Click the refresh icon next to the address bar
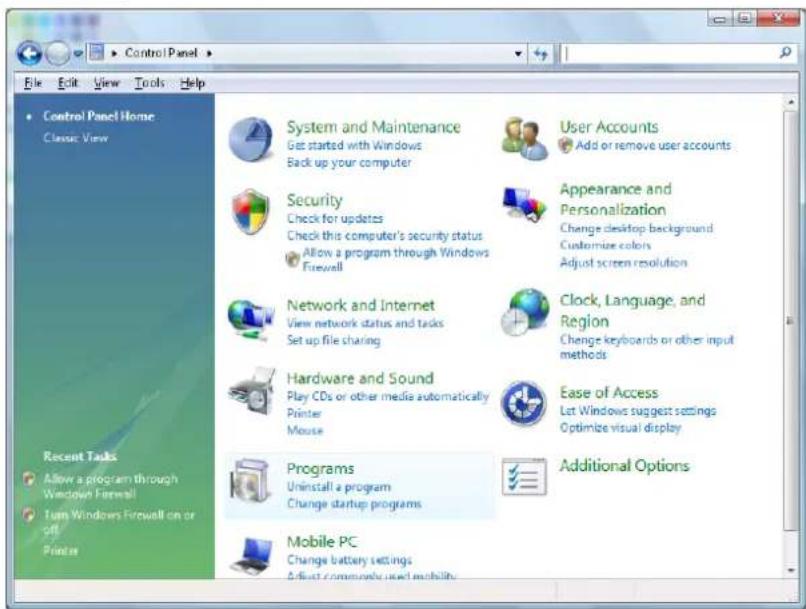Viewport: 806px width, 609px height. [x=541, y=53]
